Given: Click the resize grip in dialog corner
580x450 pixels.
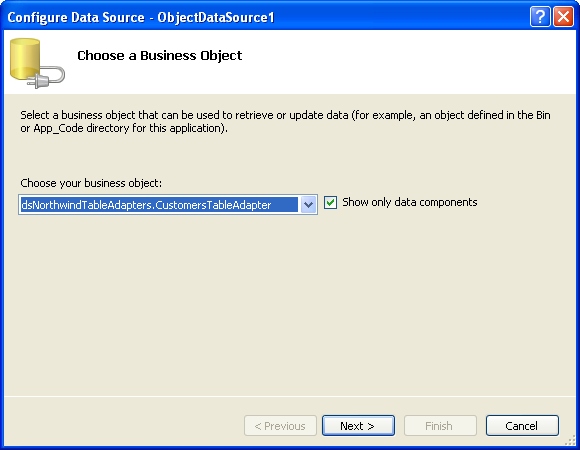Looking at the screenshot, I should coord(570,440).
